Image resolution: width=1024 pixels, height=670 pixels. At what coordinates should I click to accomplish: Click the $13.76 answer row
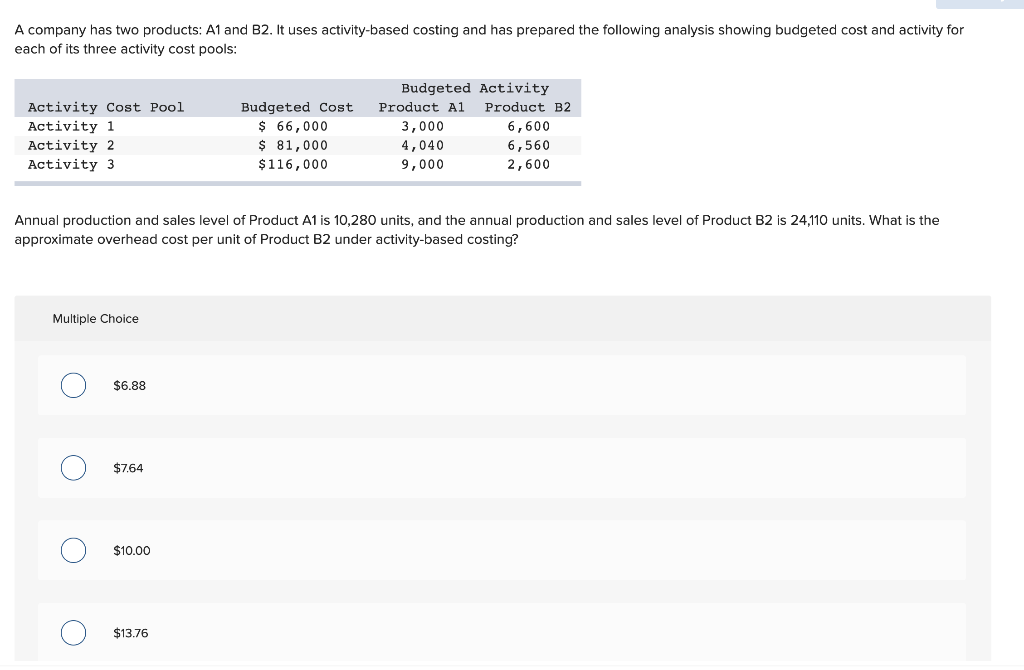(x=500, y=632)
